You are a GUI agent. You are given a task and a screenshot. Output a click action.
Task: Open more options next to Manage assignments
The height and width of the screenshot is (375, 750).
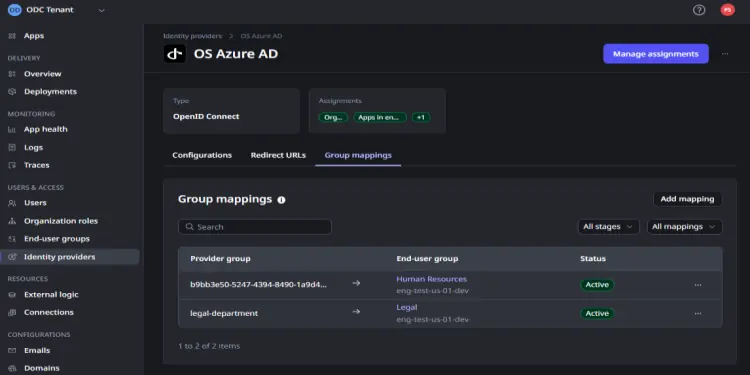[x=725, y=54]
